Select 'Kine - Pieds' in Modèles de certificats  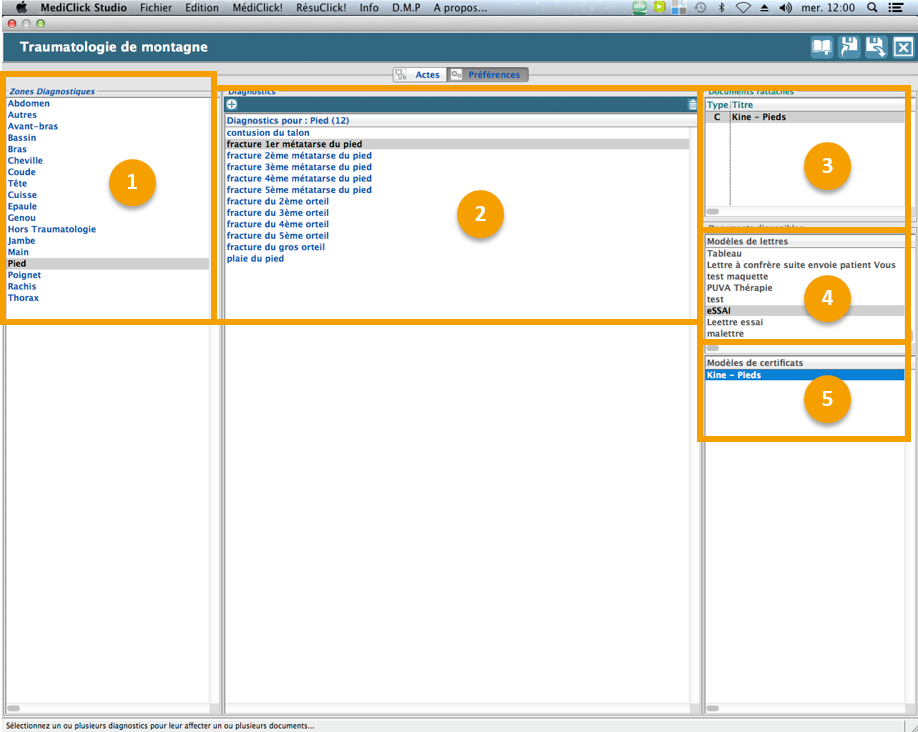point(734,375)
